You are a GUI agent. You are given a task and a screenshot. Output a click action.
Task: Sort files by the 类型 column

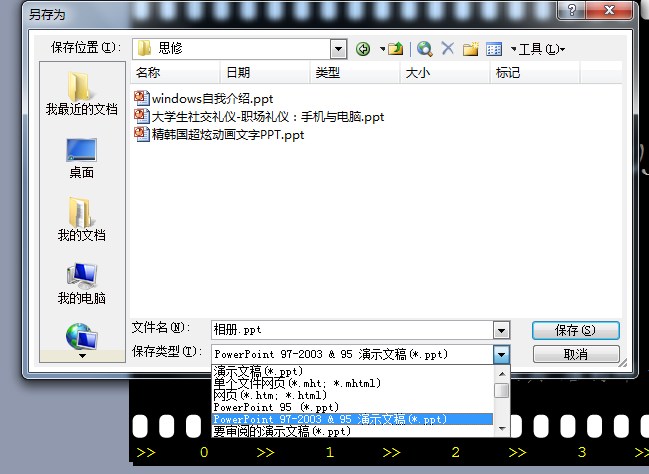coord(355,73)
